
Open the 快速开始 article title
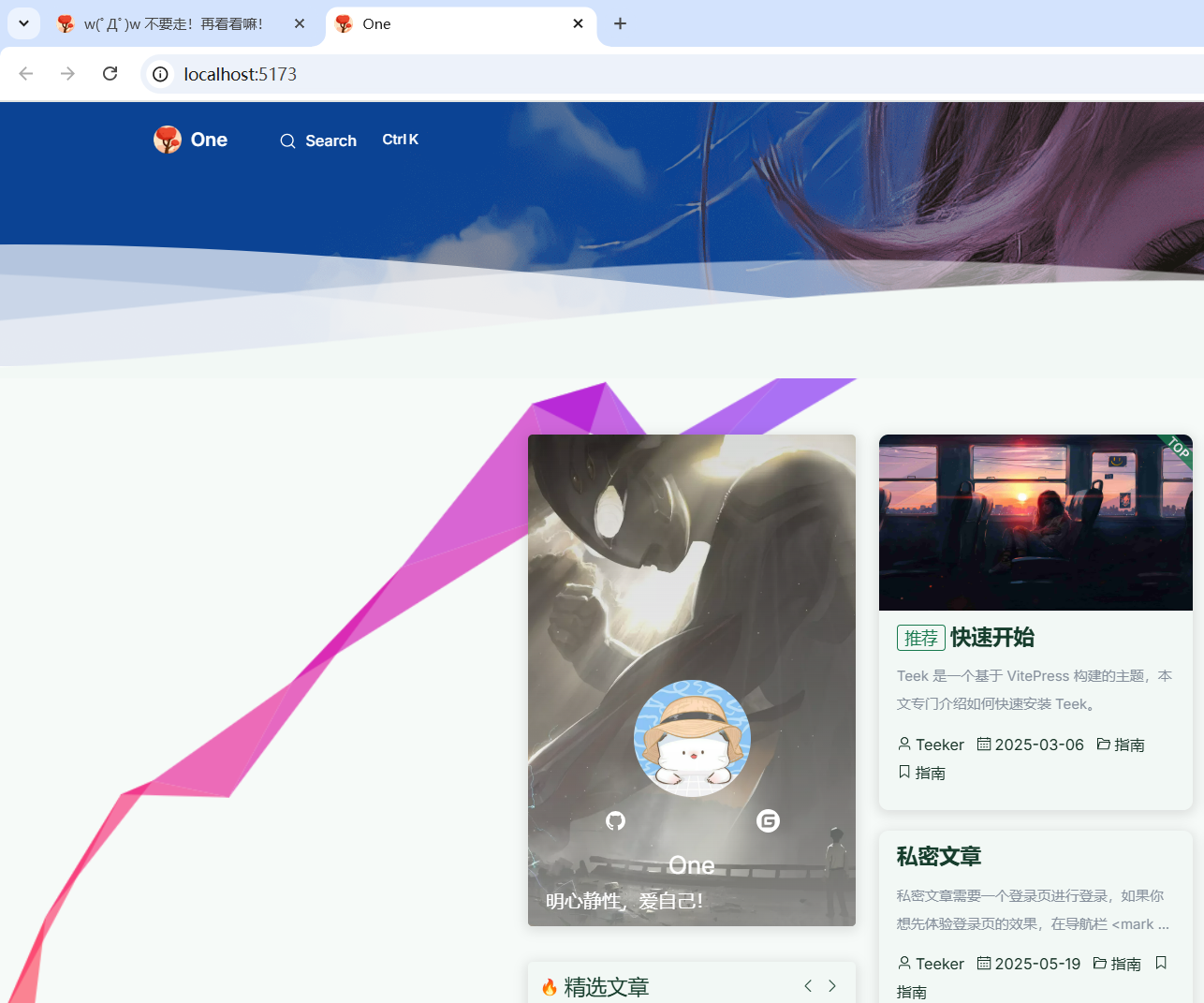pos(992,638)
